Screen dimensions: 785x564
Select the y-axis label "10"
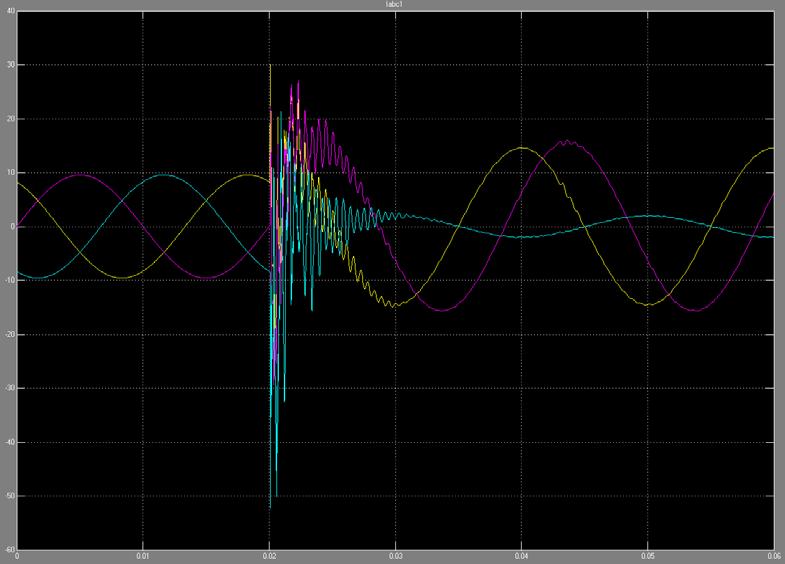11,173
